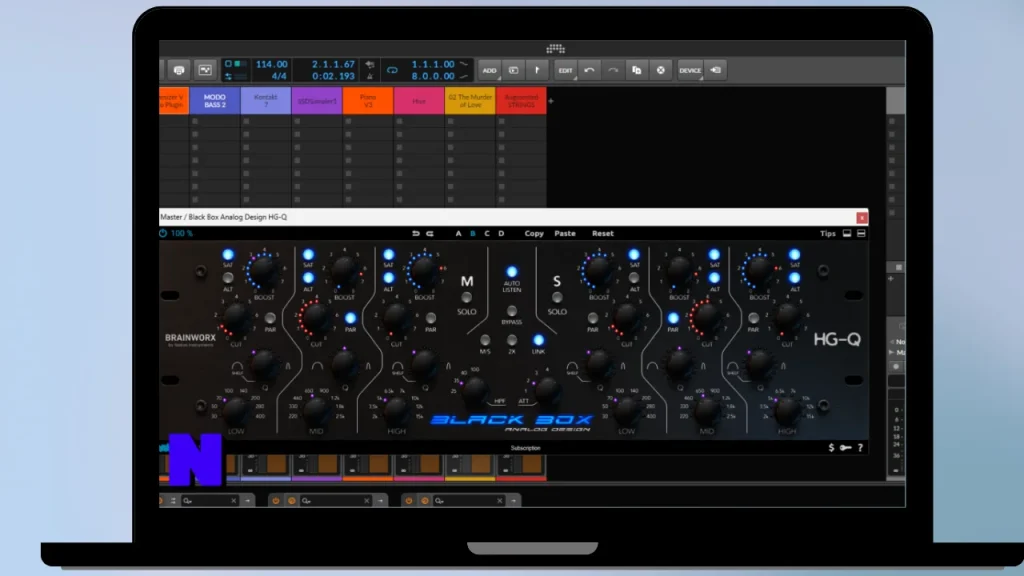The width and height of the screenshot is (1024, 576).
Task: Click the Copy button in the plugin toolbar
Action: coord(534,233)
